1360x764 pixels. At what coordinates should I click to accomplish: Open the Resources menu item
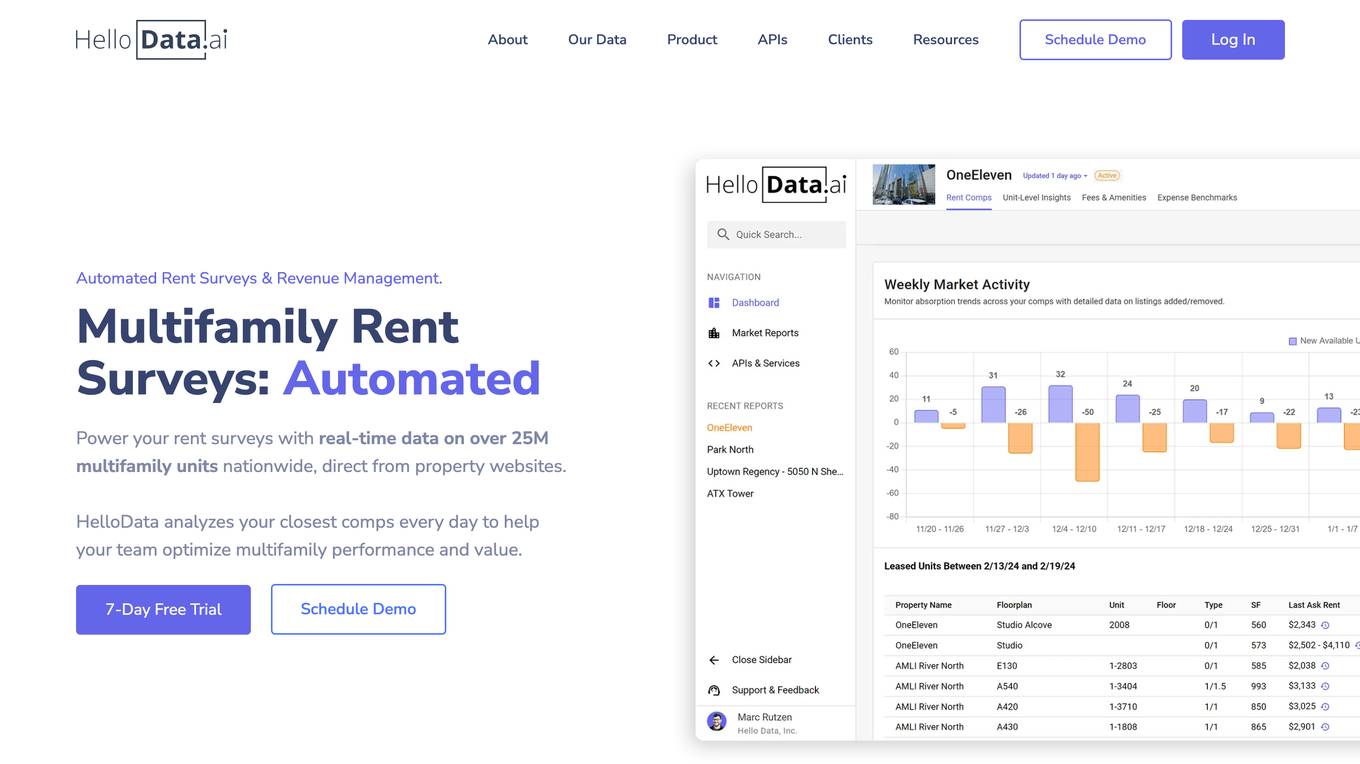[946, 40]
